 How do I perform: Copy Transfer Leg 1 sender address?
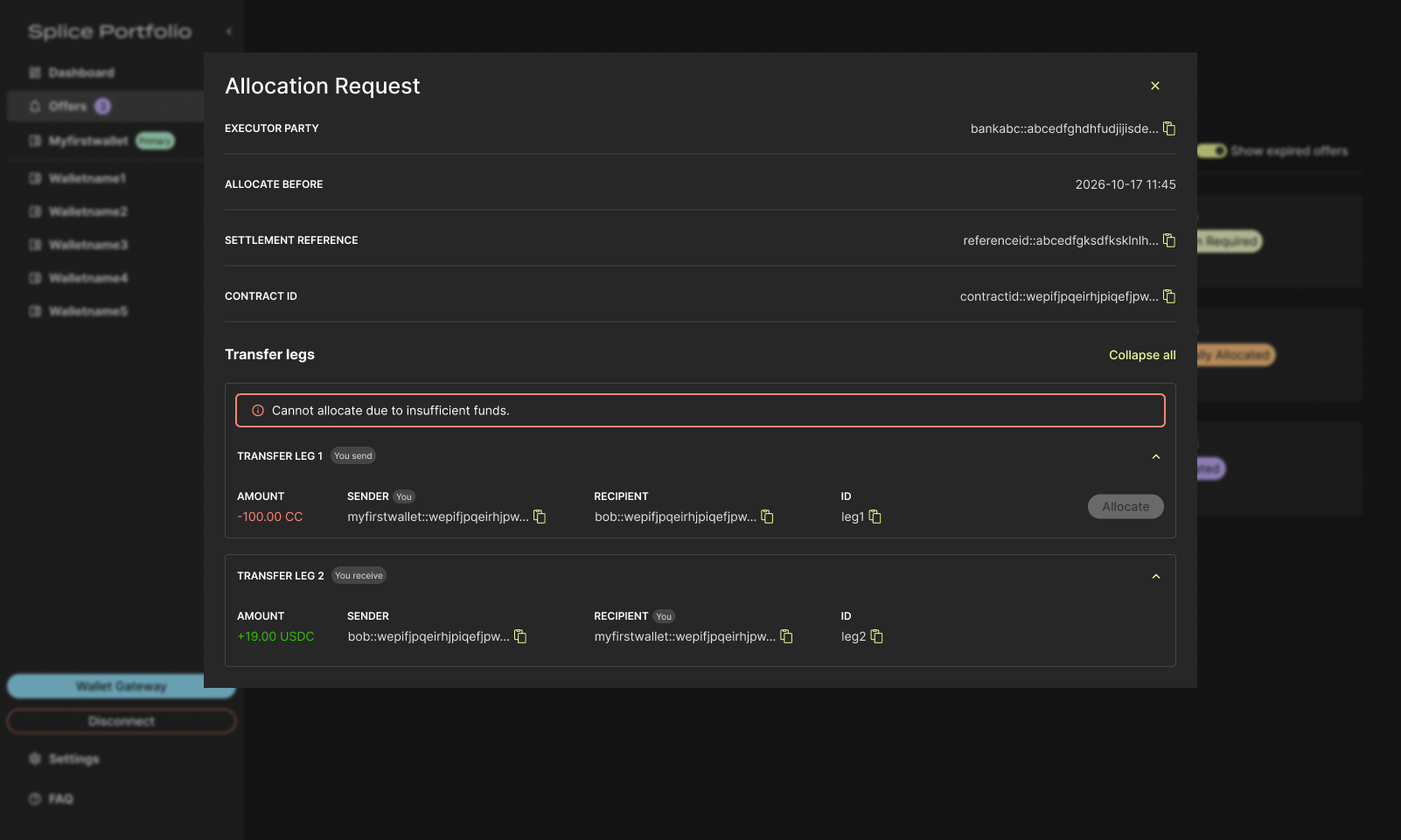(540, 517)
